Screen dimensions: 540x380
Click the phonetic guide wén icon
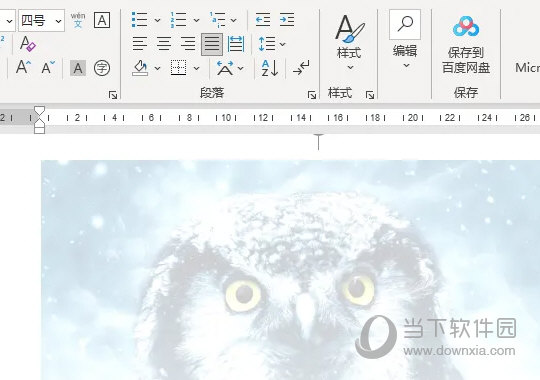[78, 20]
